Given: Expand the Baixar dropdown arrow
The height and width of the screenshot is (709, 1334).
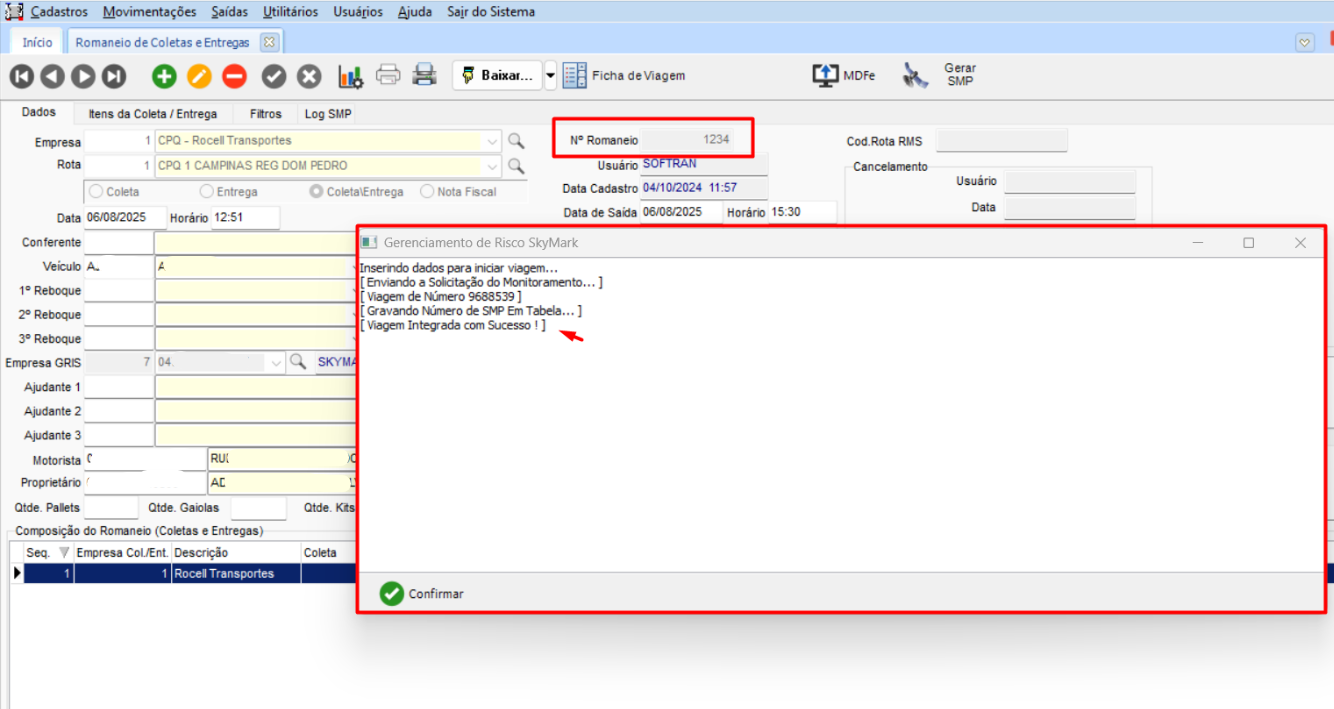Looking at the screenshot, I should [x=550, y=76].
